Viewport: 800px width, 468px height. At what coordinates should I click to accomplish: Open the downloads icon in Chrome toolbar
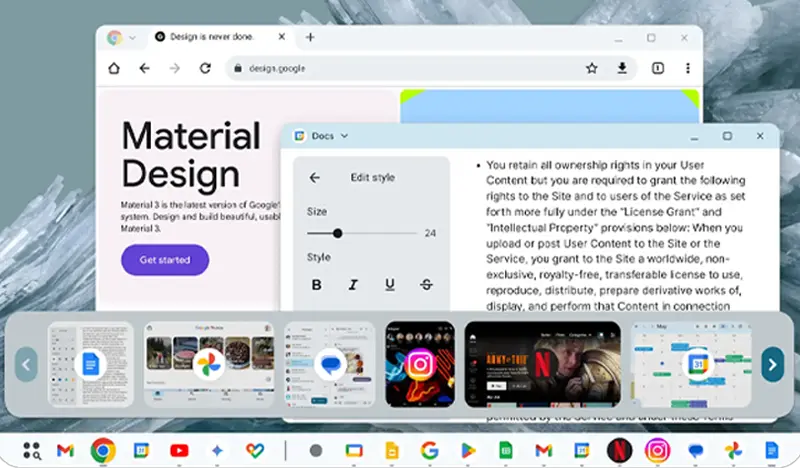pyautogui.click(x=622, y=68)
